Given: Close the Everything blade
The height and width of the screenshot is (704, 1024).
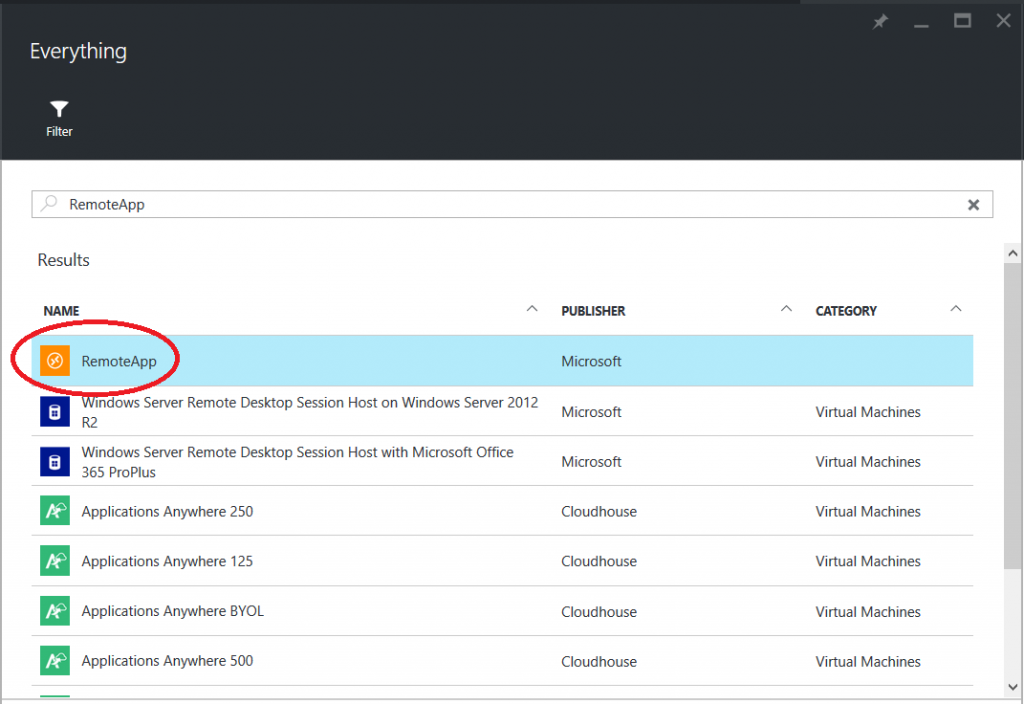Looking at the screenshot, I should coord(1004,21).
